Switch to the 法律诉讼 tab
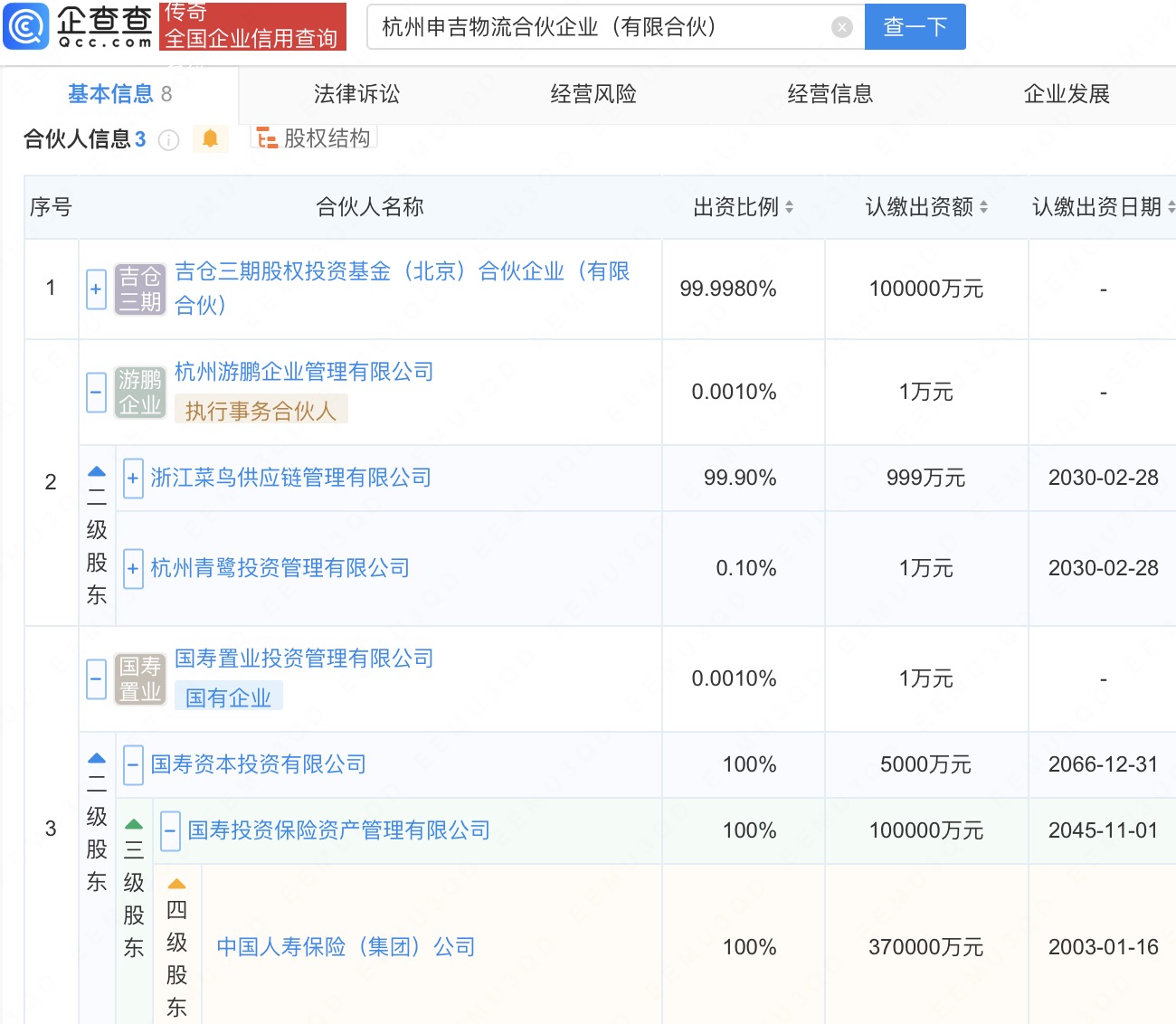Screen dimensions: 1176x1024 click(356, 94)
